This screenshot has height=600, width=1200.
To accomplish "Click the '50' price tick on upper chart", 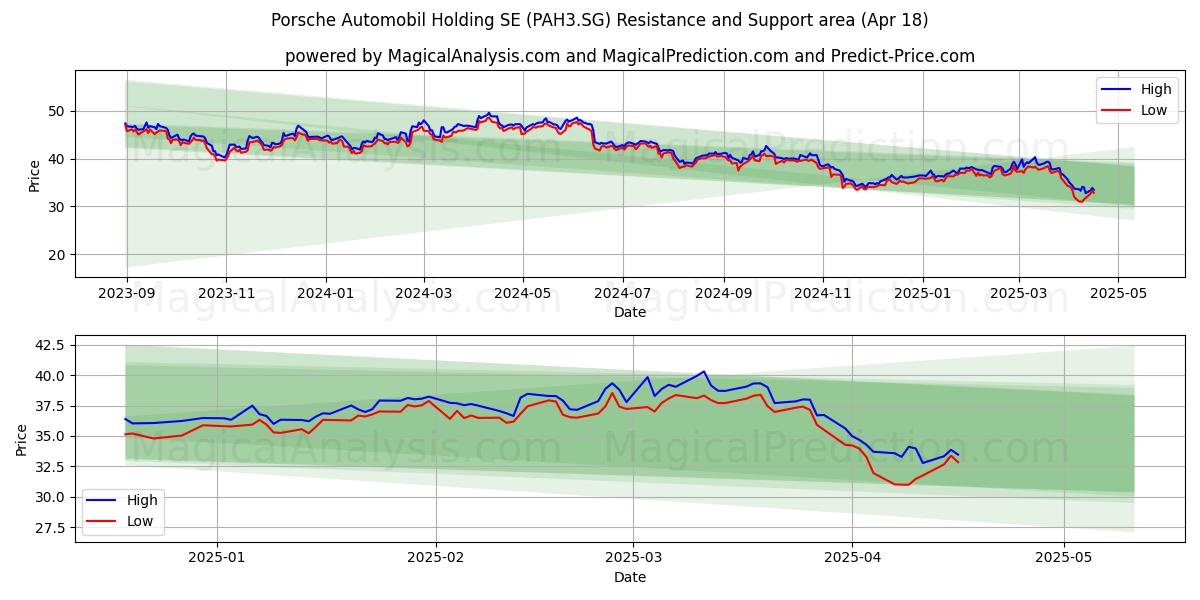I will pyautogui.click(x=56, y=111).
